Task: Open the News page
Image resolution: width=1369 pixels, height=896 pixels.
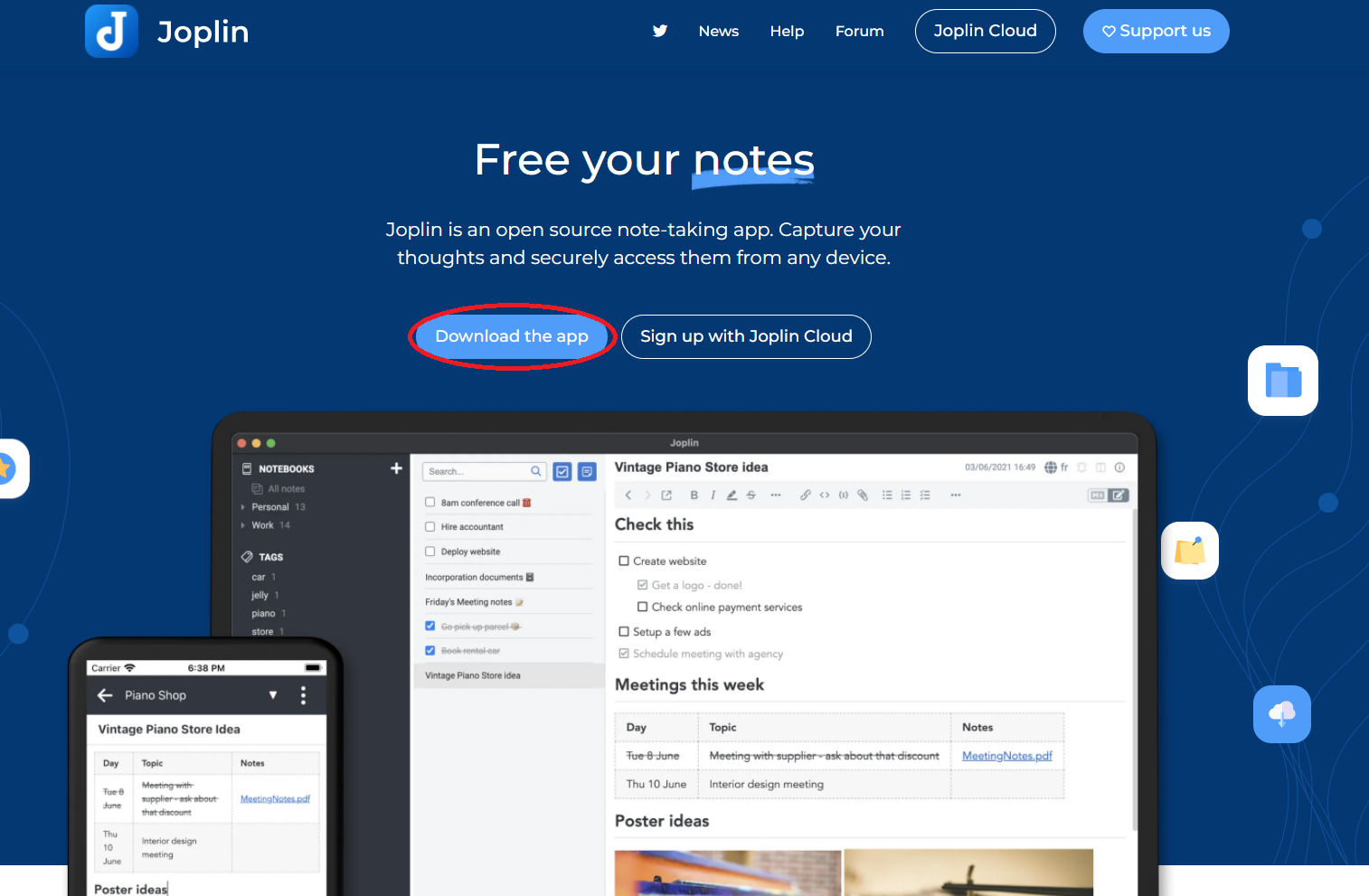Action: (x=719, y=31)
